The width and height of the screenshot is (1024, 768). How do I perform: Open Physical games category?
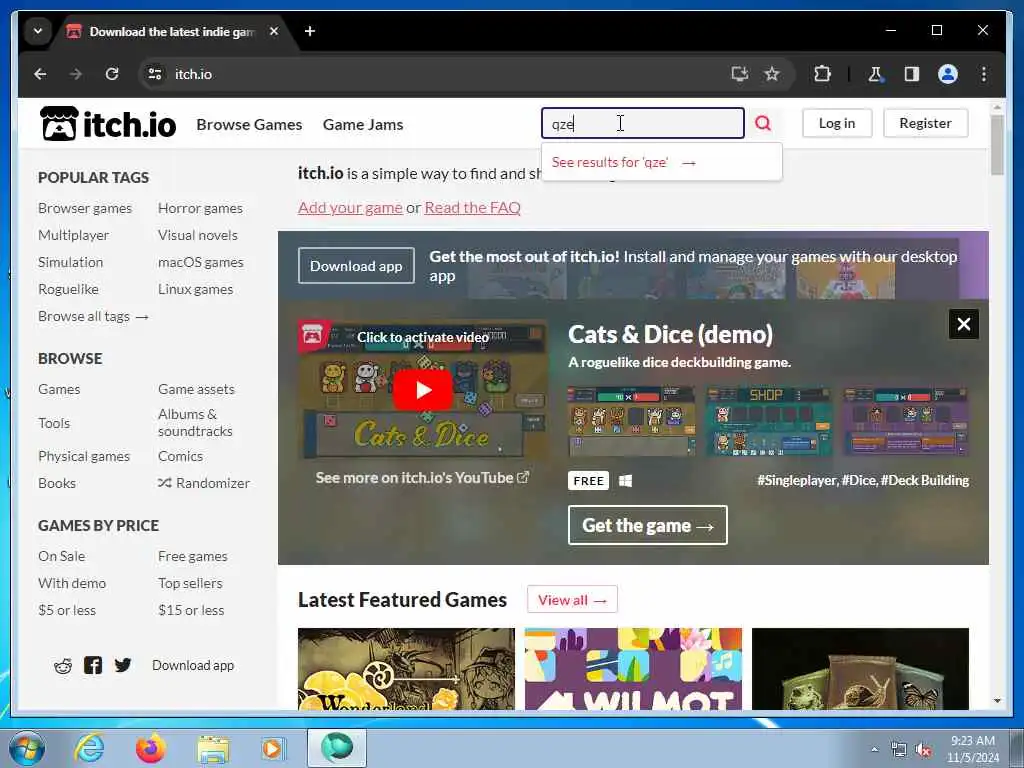click(x=84, y=456)
